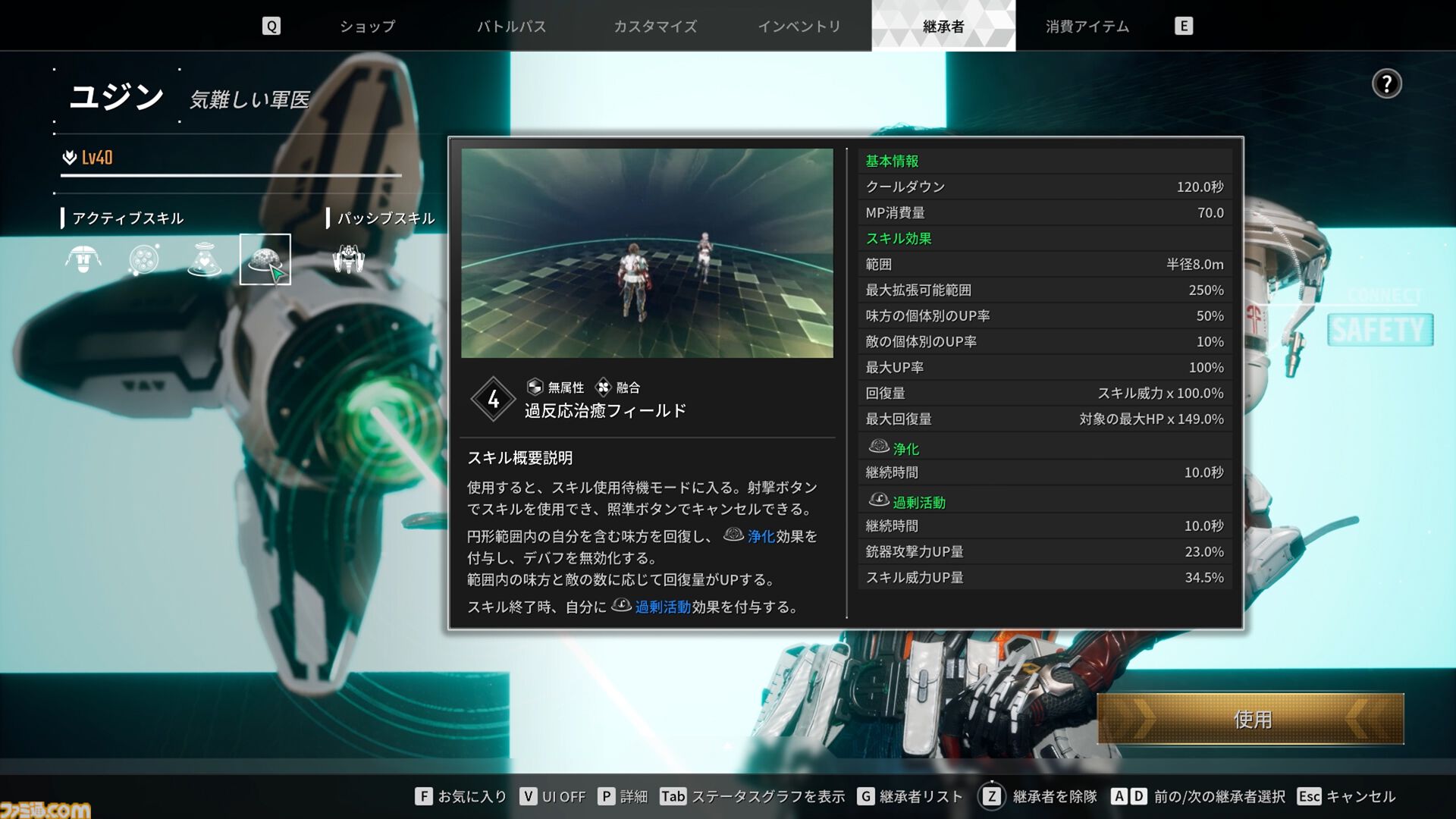Click the 銃器攻撃力UP量 23.0% row

1045,551
